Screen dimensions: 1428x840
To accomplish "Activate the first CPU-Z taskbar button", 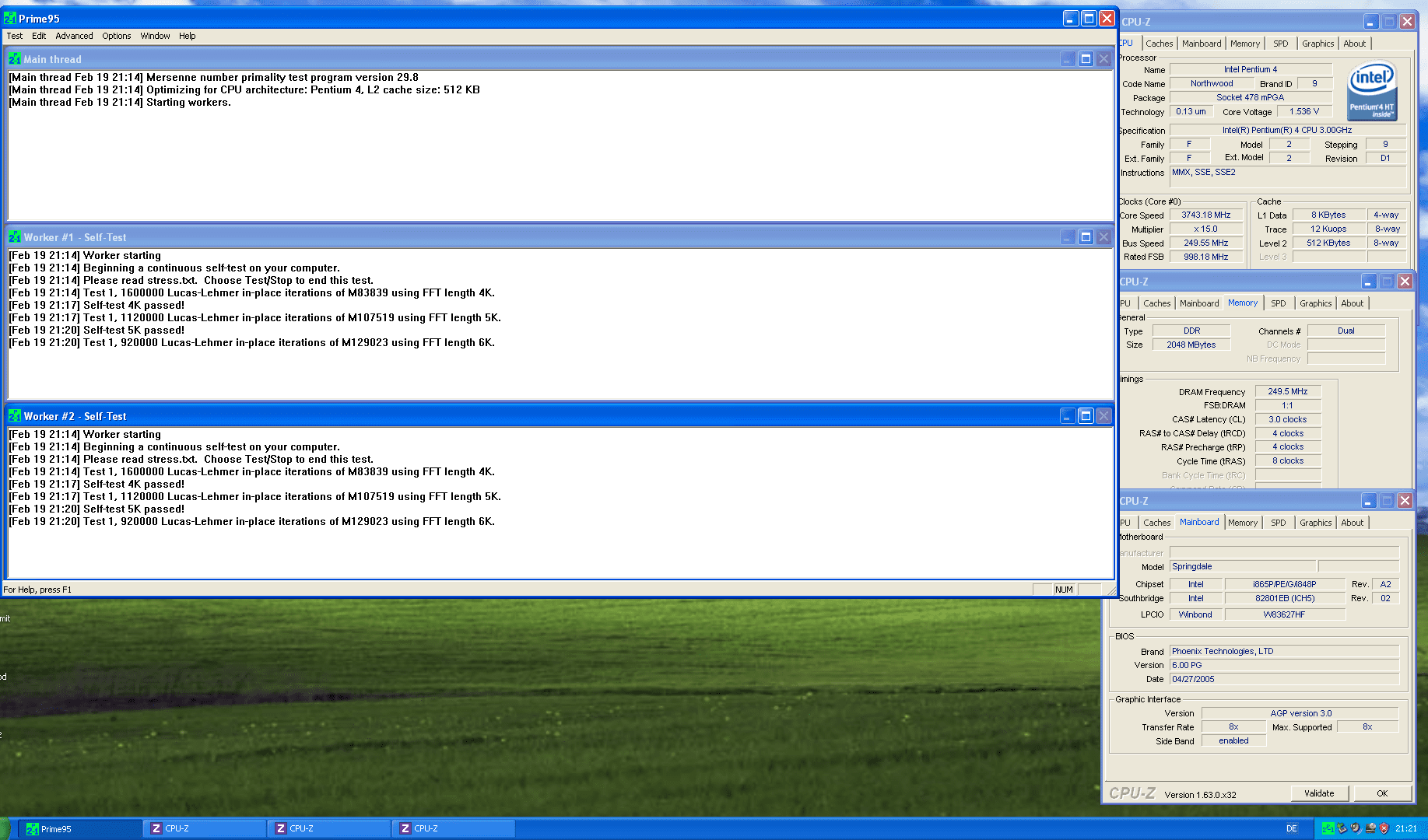I will [x=205, y=829].
